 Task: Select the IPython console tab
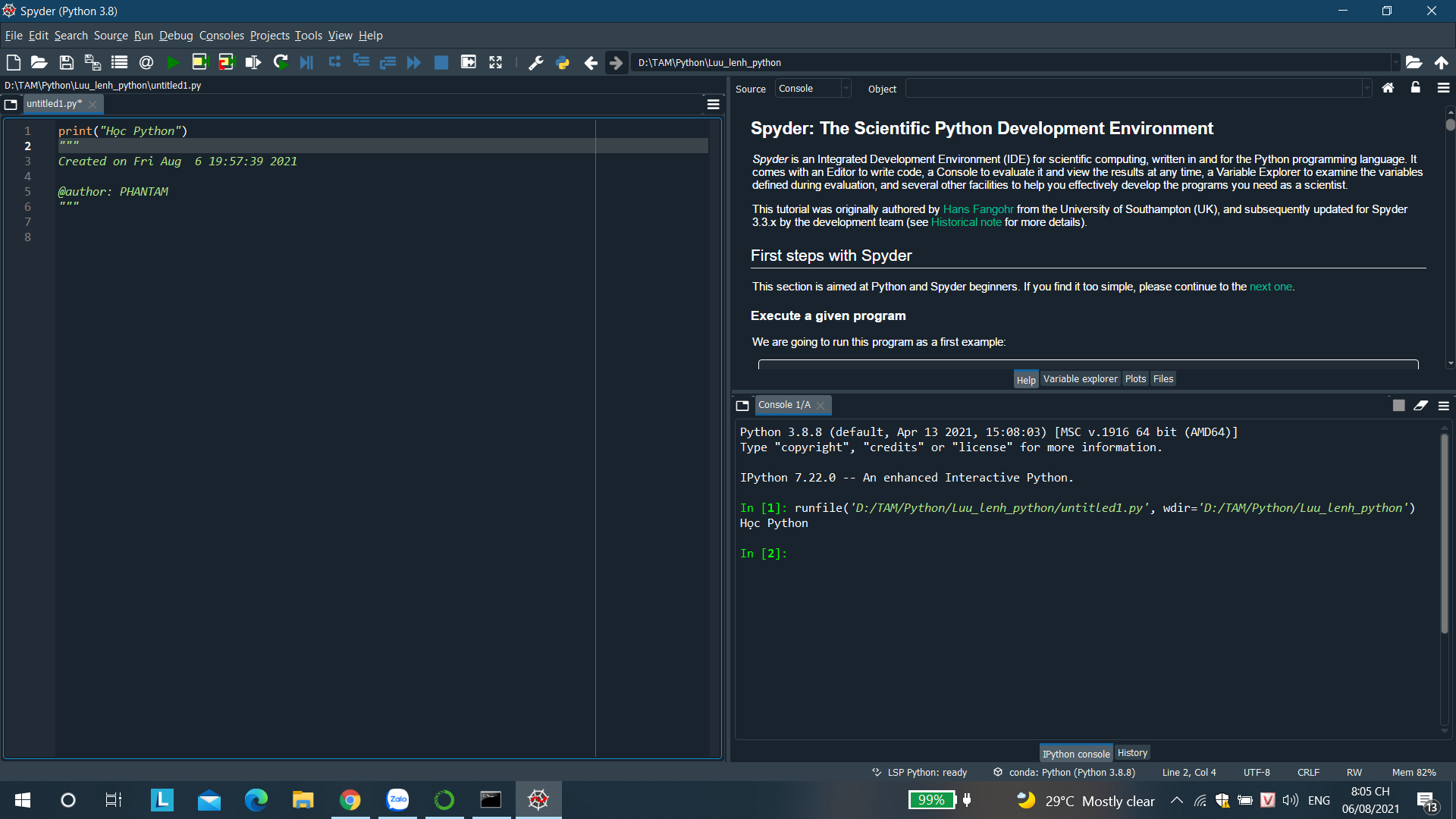(x=1075, y=754)
